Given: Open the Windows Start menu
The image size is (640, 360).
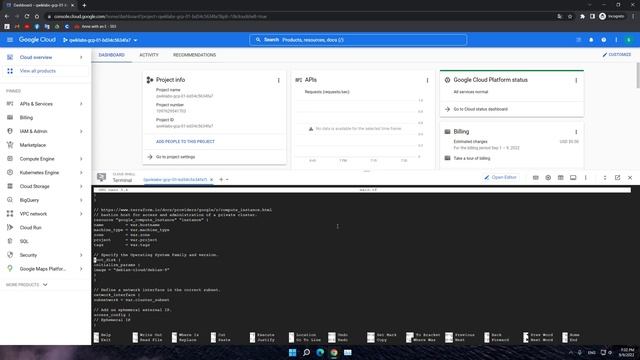Looking at the screenshot, I should click(292, 353).
